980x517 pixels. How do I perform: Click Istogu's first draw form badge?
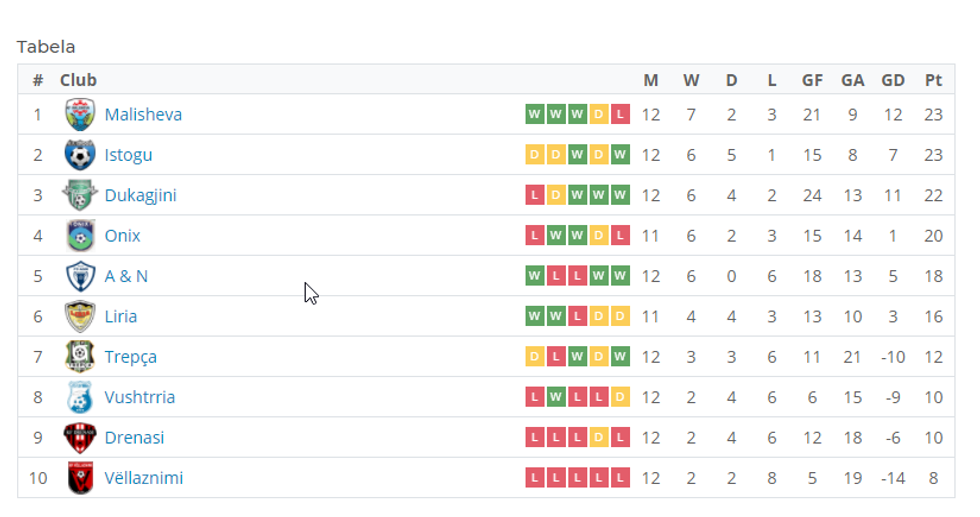pyautogui.click(x=534, y=155)
